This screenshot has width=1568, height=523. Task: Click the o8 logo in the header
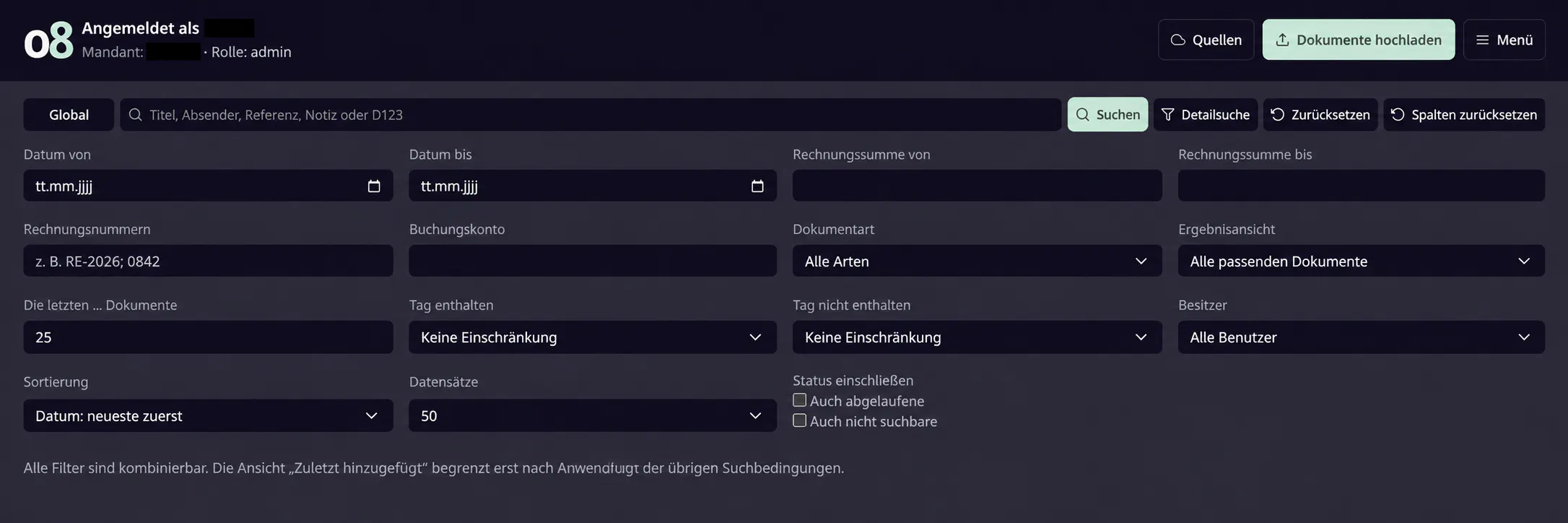48,40
